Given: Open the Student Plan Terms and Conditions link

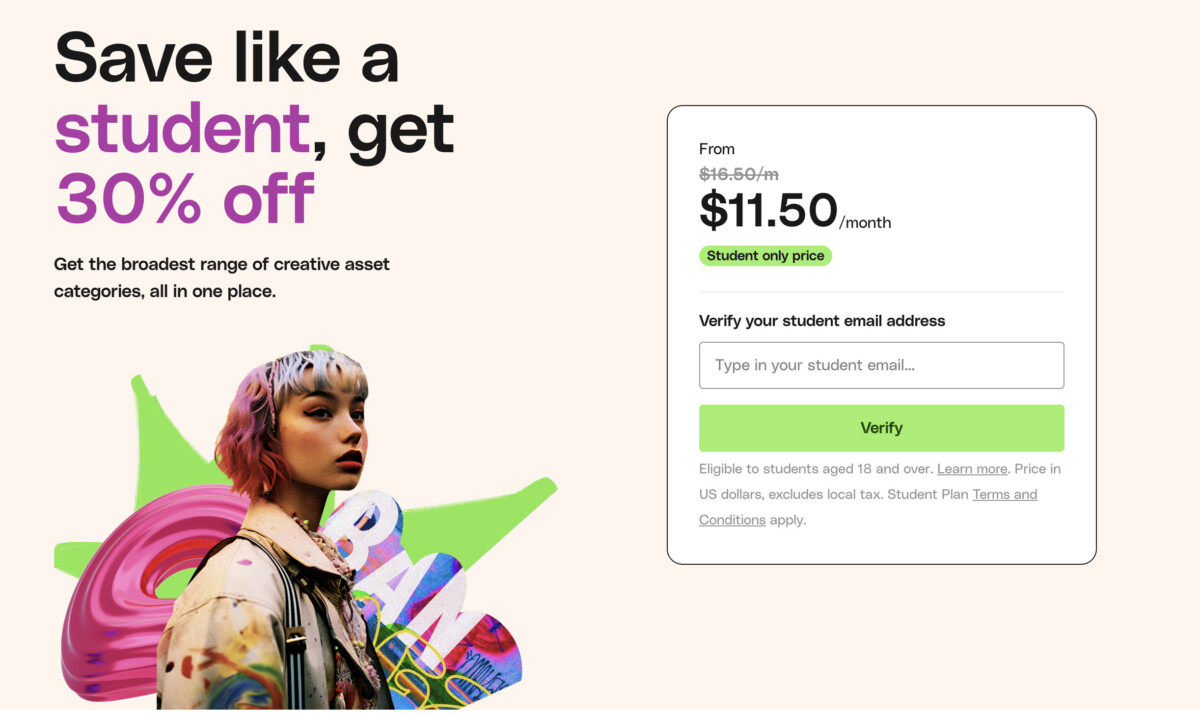Looking at the screenshot, I should click(1004, 495).
